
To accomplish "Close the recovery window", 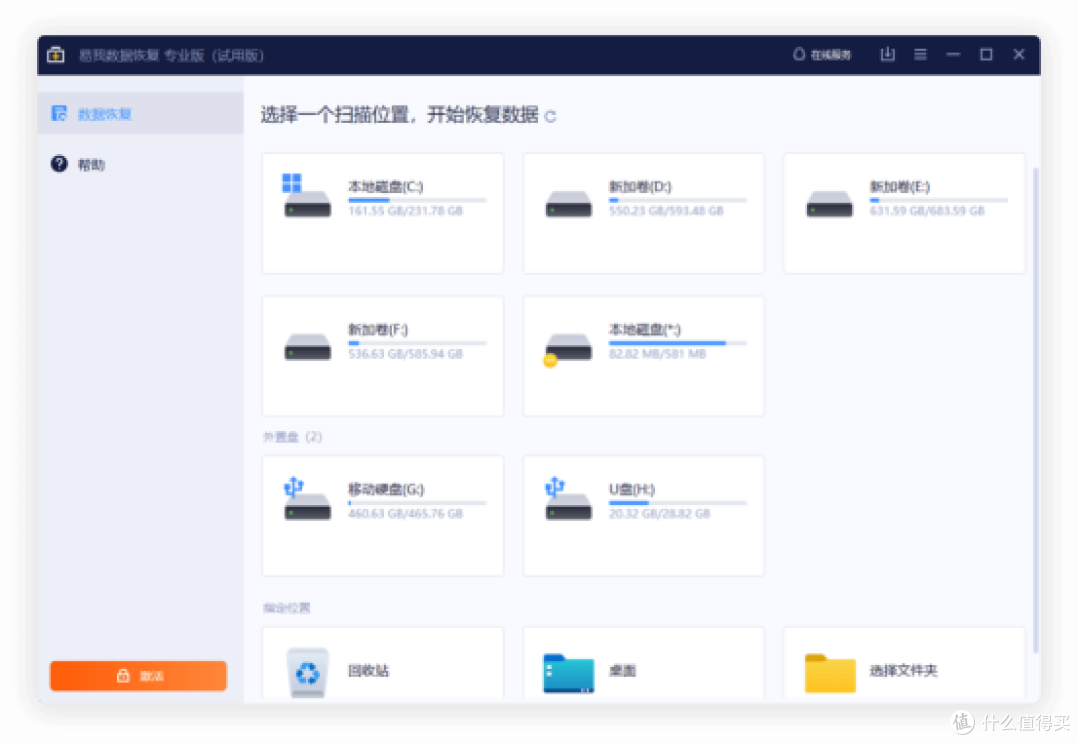I will pos(1019,54).
